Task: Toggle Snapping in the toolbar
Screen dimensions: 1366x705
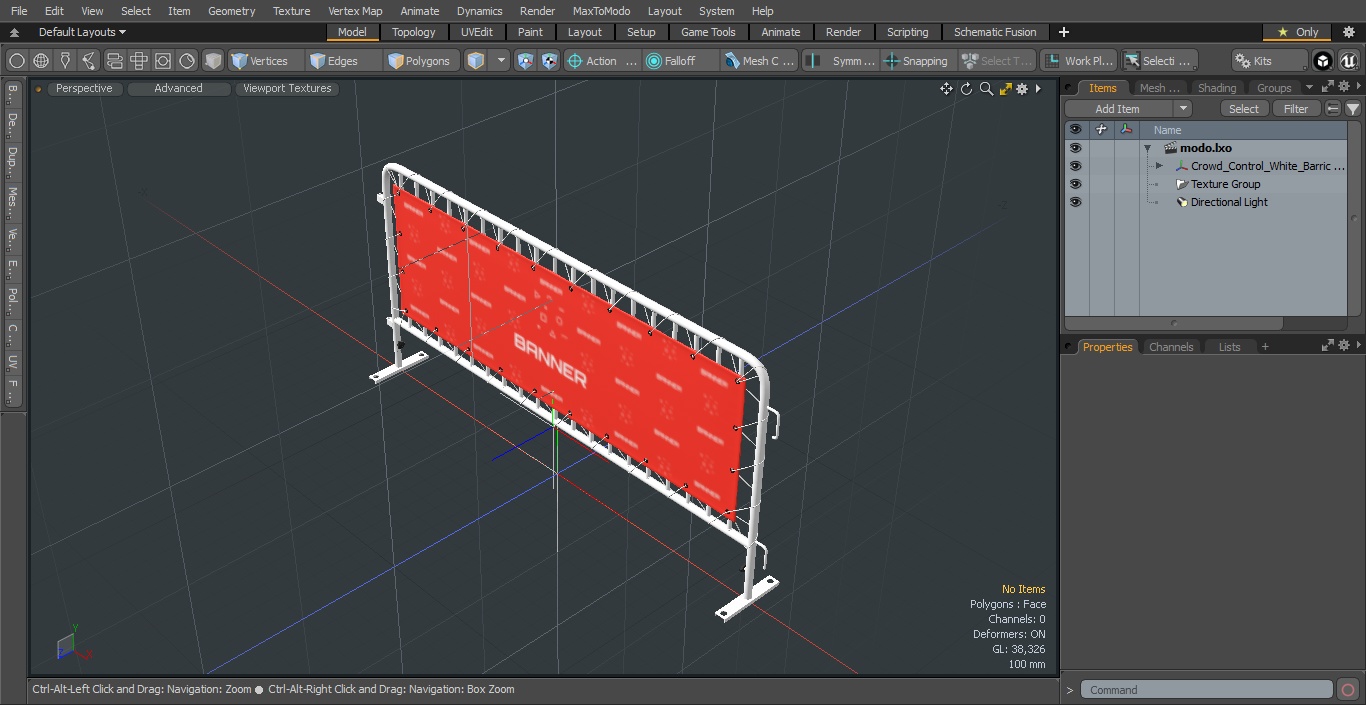Action: (x=916, y=61)
